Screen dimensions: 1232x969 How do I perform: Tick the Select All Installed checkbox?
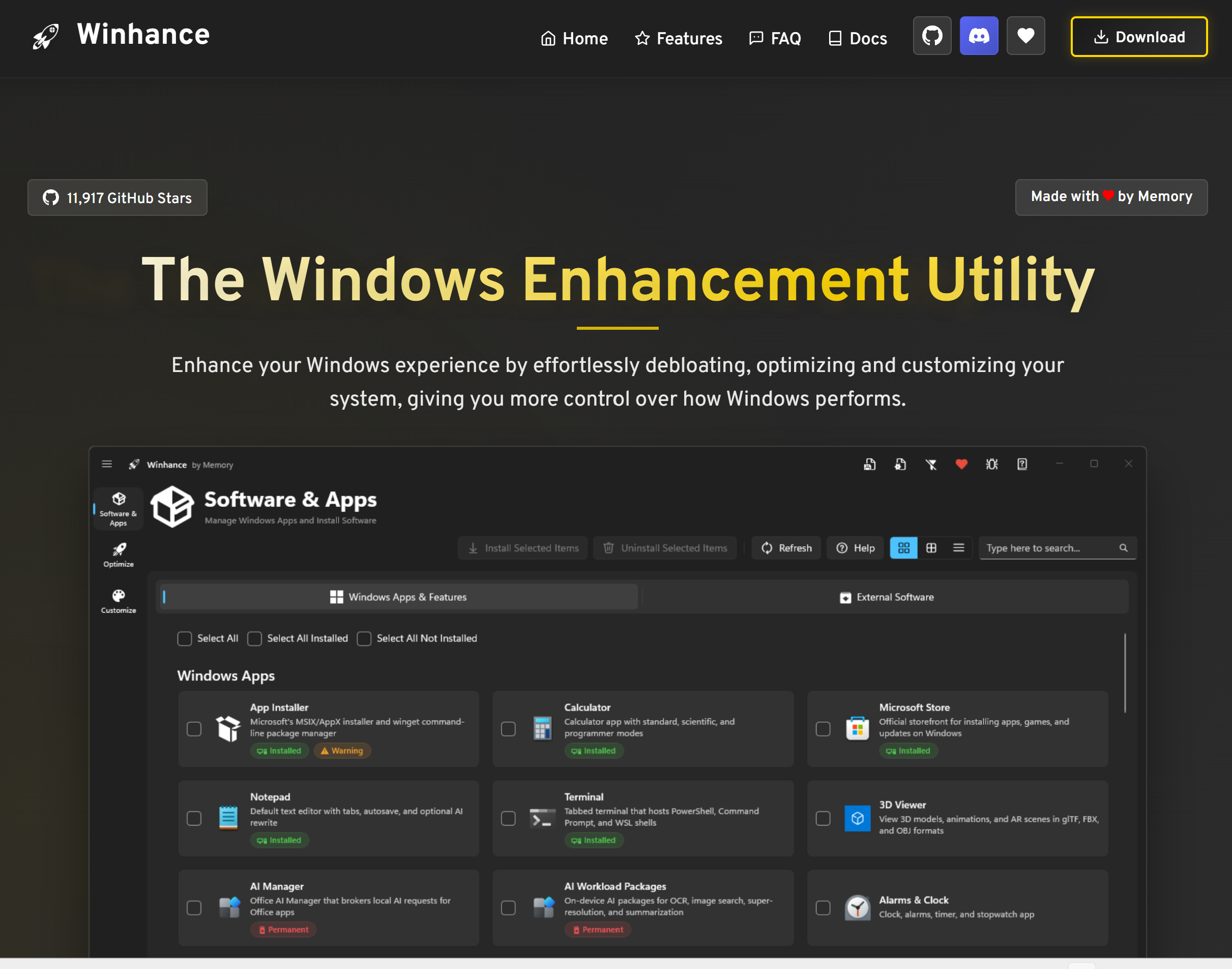point(254,638)
